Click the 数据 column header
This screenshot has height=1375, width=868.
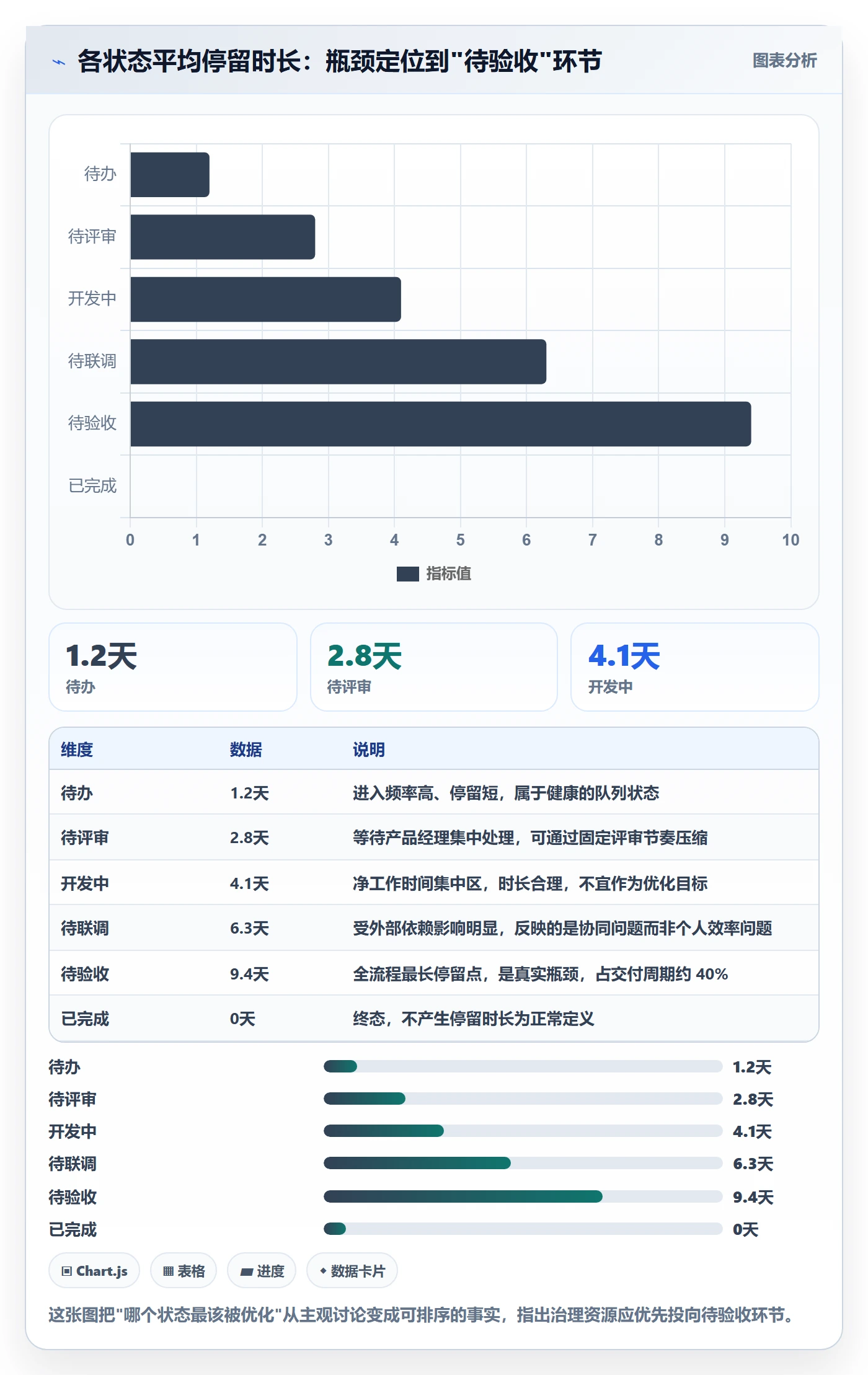coord(246,749)
